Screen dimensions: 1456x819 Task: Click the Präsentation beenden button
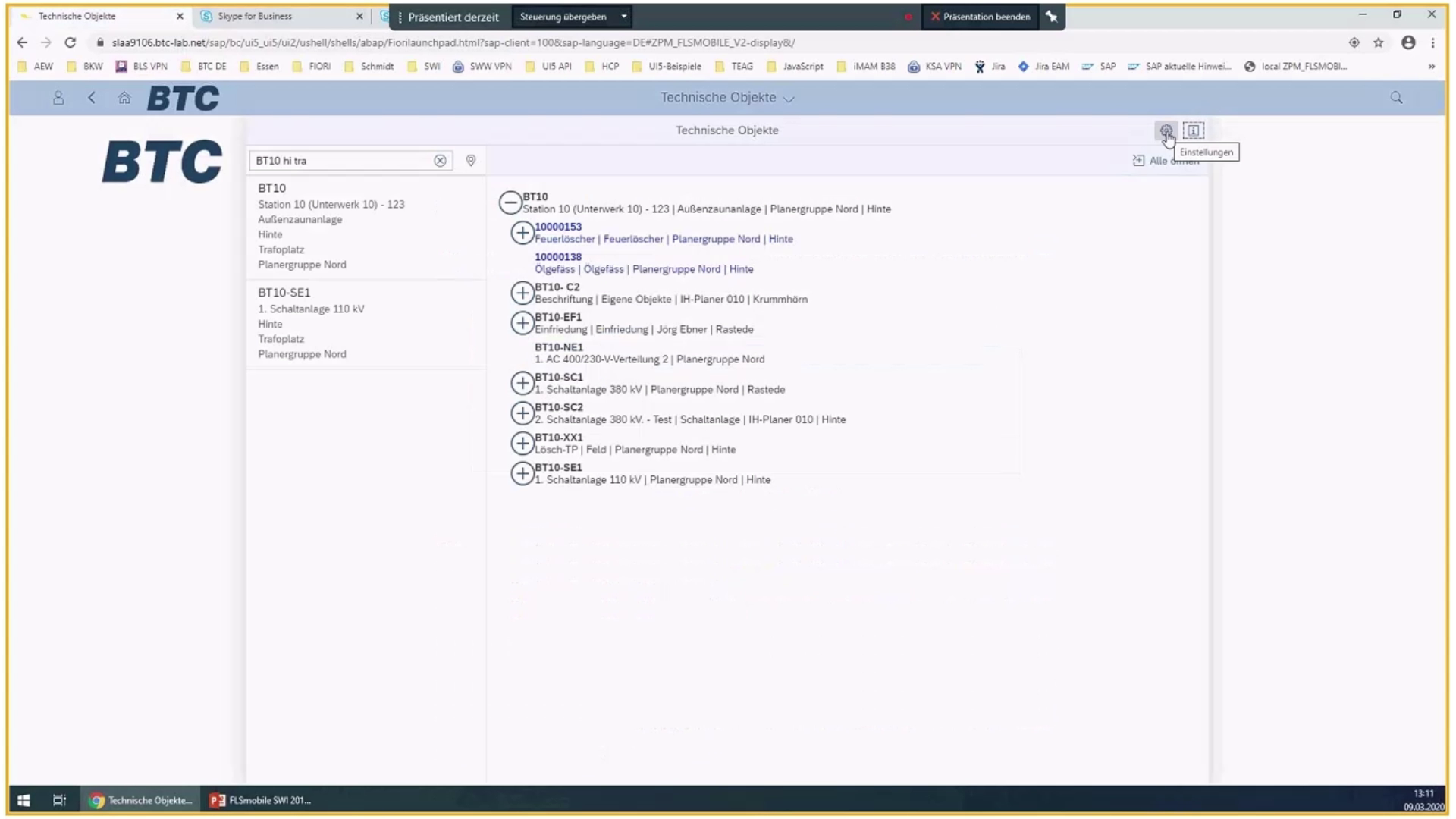pos(980,16)
